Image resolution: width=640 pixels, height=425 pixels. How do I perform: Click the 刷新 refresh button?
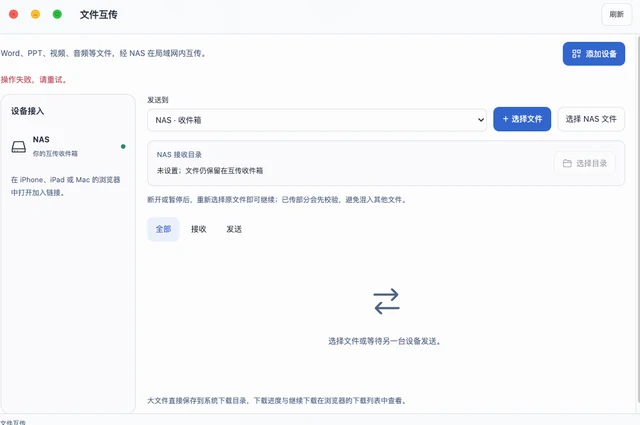pyautogui.click(x=616, y=14)
